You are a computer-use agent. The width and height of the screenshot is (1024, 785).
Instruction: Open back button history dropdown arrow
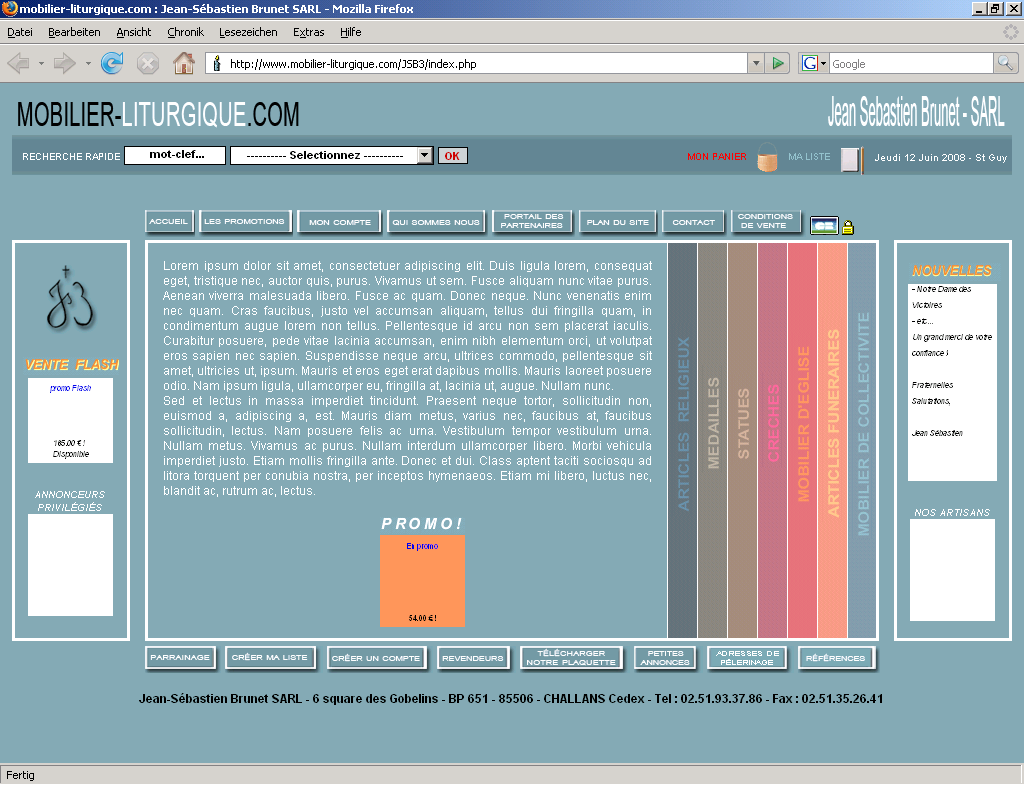click(41, 63)
